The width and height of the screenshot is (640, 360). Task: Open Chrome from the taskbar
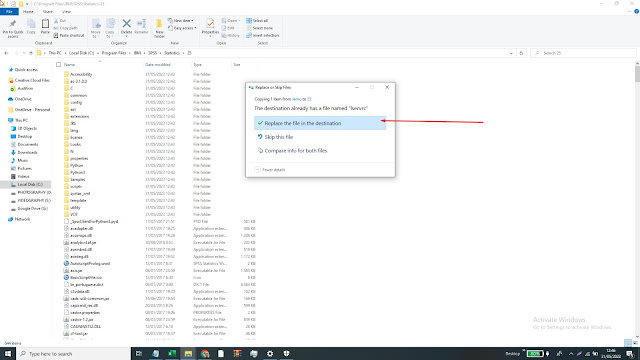(x=205, y=353)
